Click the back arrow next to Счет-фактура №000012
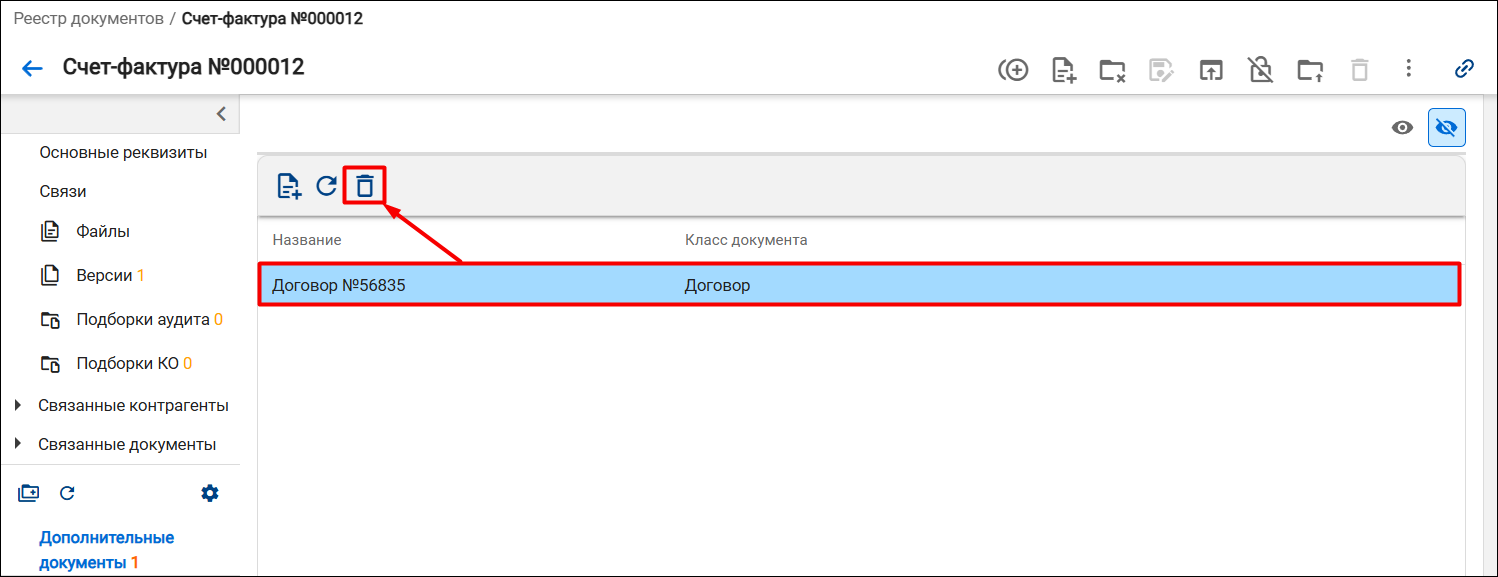The height and width of the screenshot is (577, 1498). click(x=32, y=69)
